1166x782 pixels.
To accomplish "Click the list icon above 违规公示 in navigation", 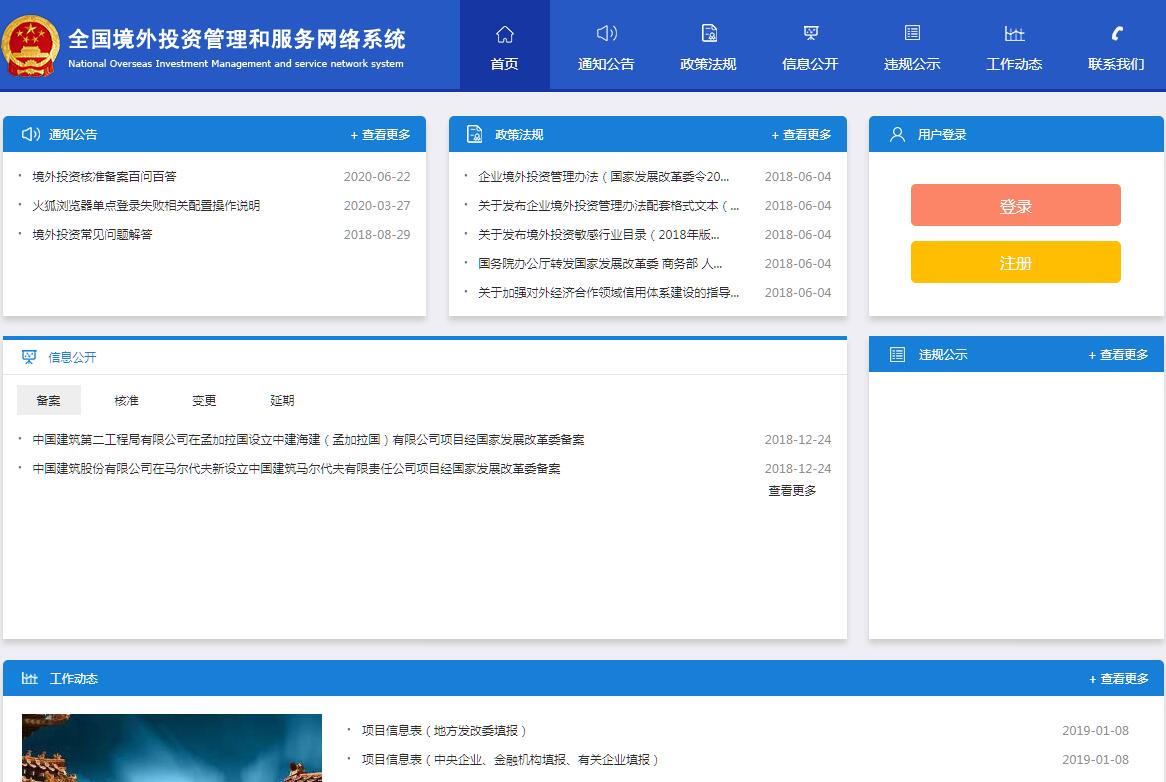I will pos(912,34).
